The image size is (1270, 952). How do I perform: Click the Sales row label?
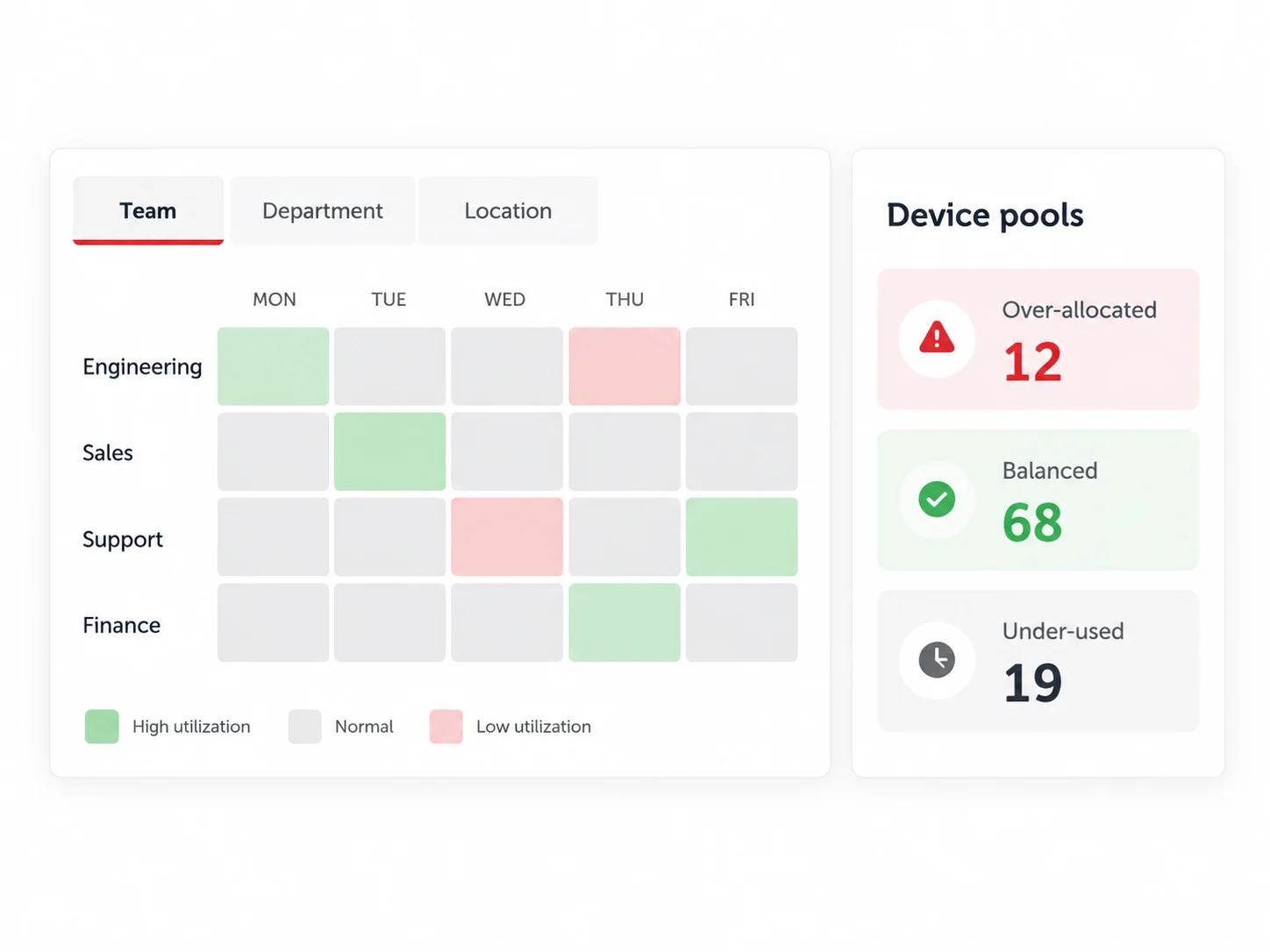(108, 452)
